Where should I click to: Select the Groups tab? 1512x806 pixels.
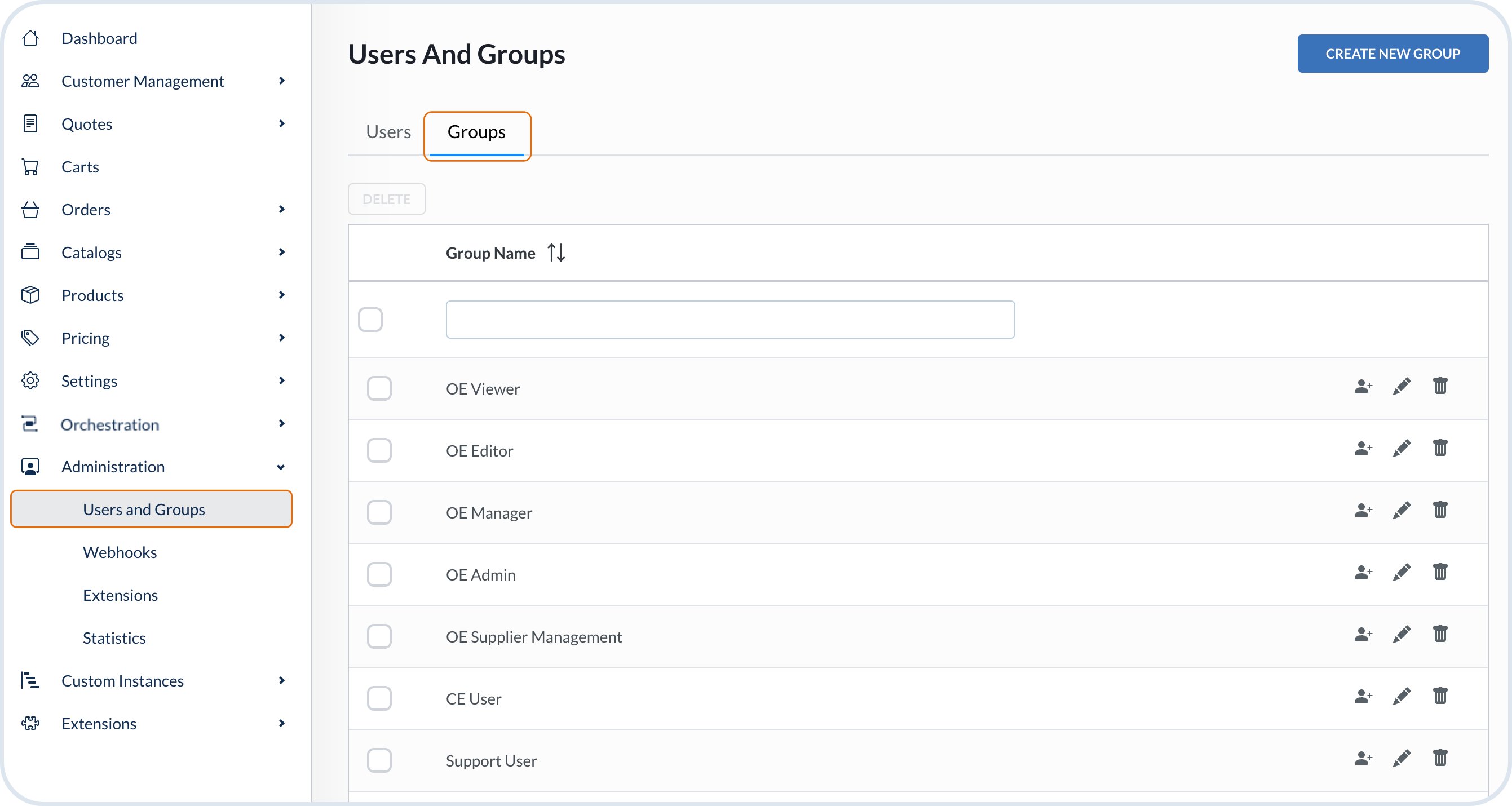pos(476,132)
